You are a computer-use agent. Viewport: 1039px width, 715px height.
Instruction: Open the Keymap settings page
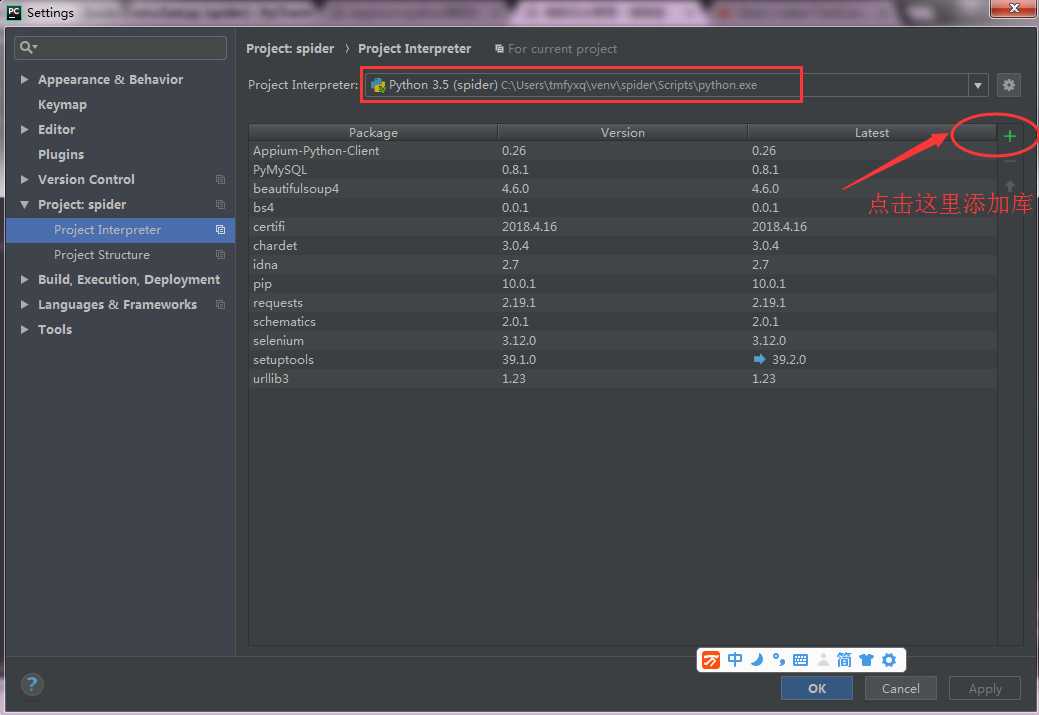pos(62,105)
